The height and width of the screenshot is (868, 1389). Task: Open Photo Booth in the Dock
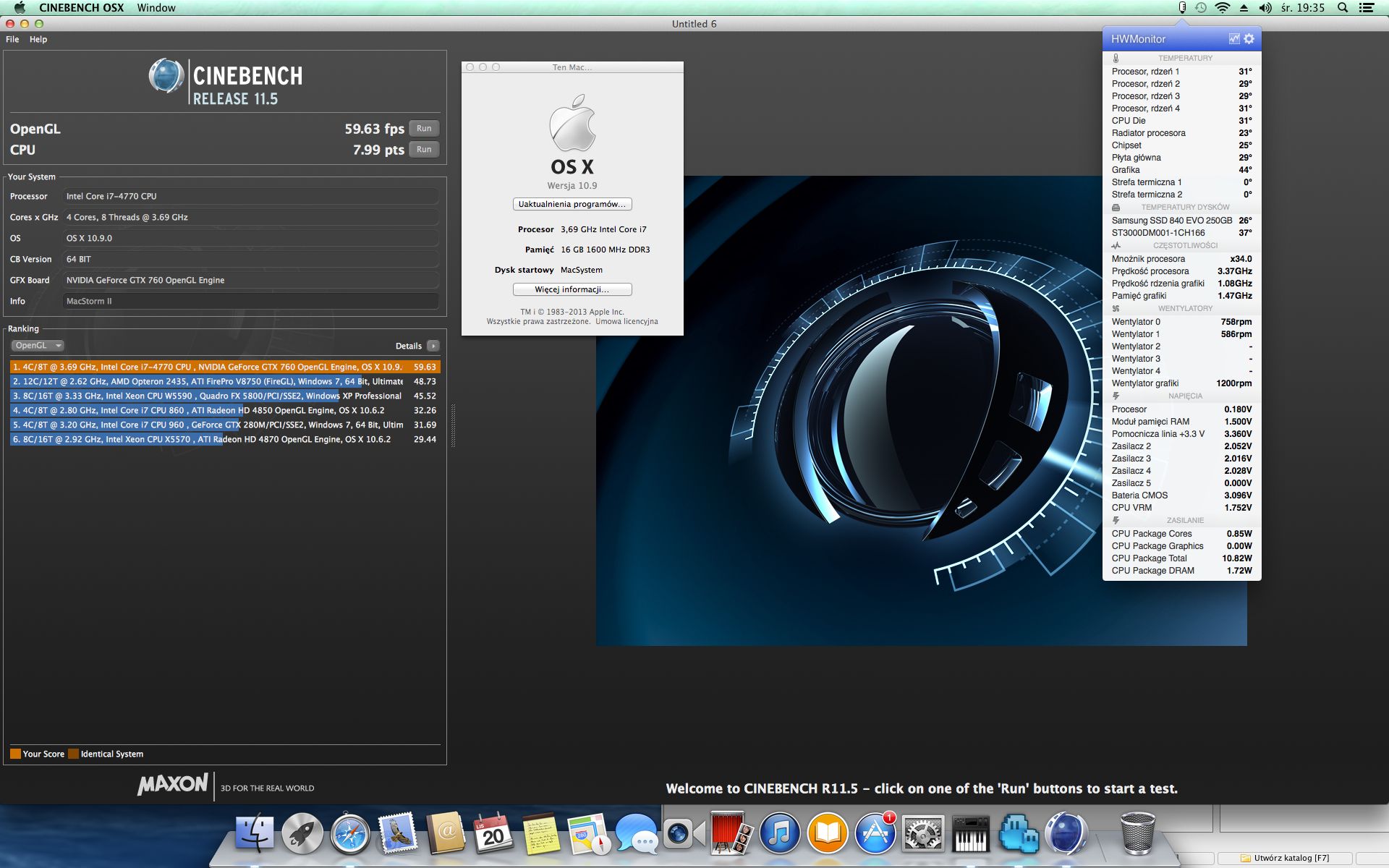[x=731, y=833]
